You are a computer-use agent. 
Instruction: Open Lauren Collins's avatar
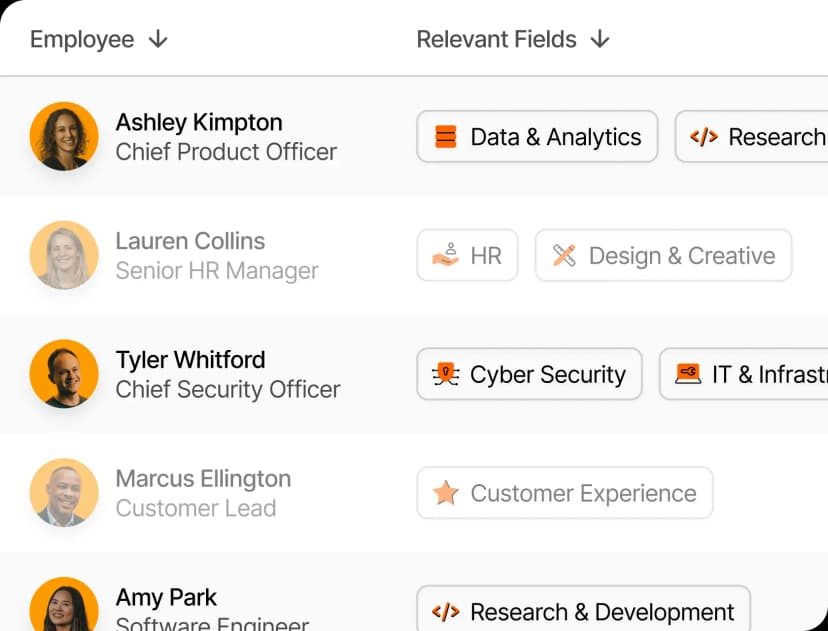tap(64, 255)
